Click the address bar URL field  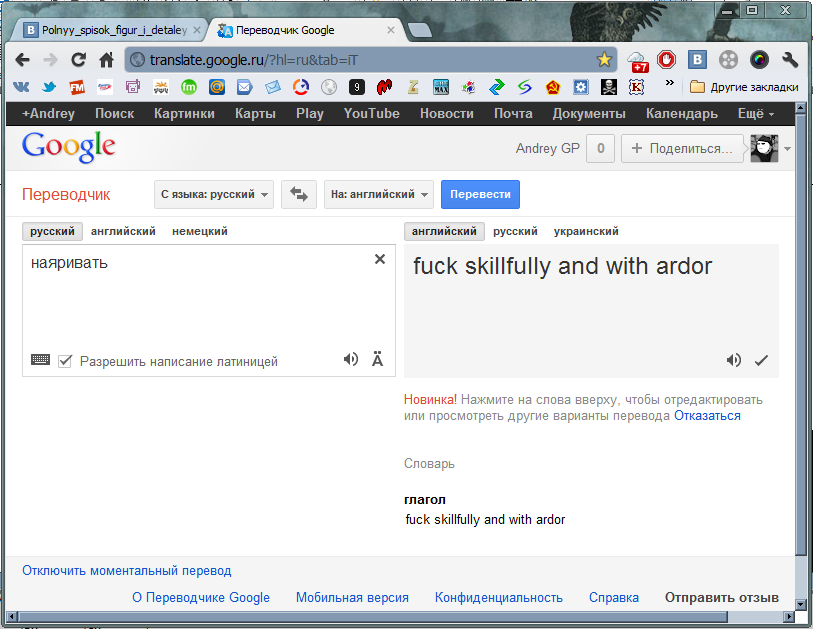371,60
